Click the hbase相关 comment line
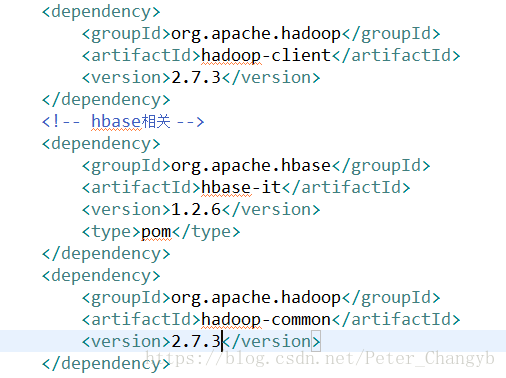The width and height of the screenshot is (506, 378). 123,121
